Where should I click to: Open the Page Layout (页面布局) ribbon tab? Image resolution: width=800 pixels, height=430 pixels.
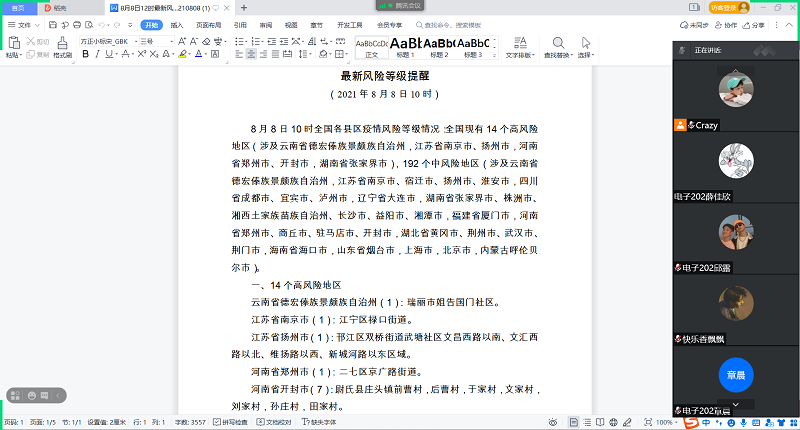pyautogui.click(x=207, y=24)
